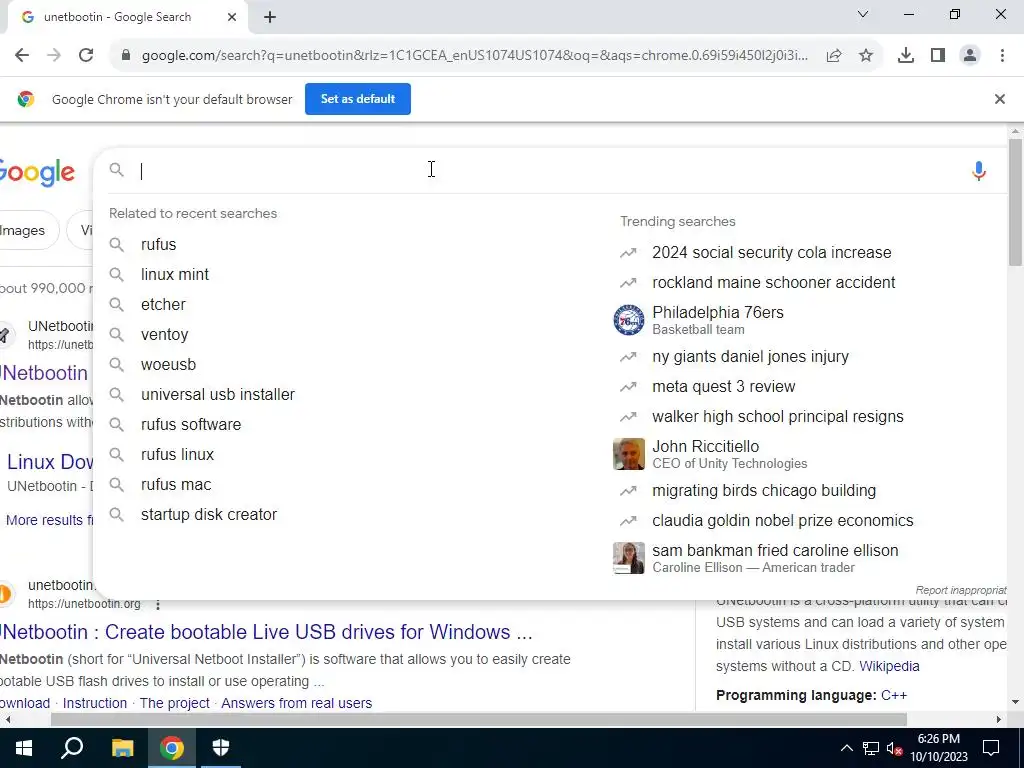The image size is (1024, 768).
Task: Open Windows Security shield in taskbar
Action: coord(221,748)
